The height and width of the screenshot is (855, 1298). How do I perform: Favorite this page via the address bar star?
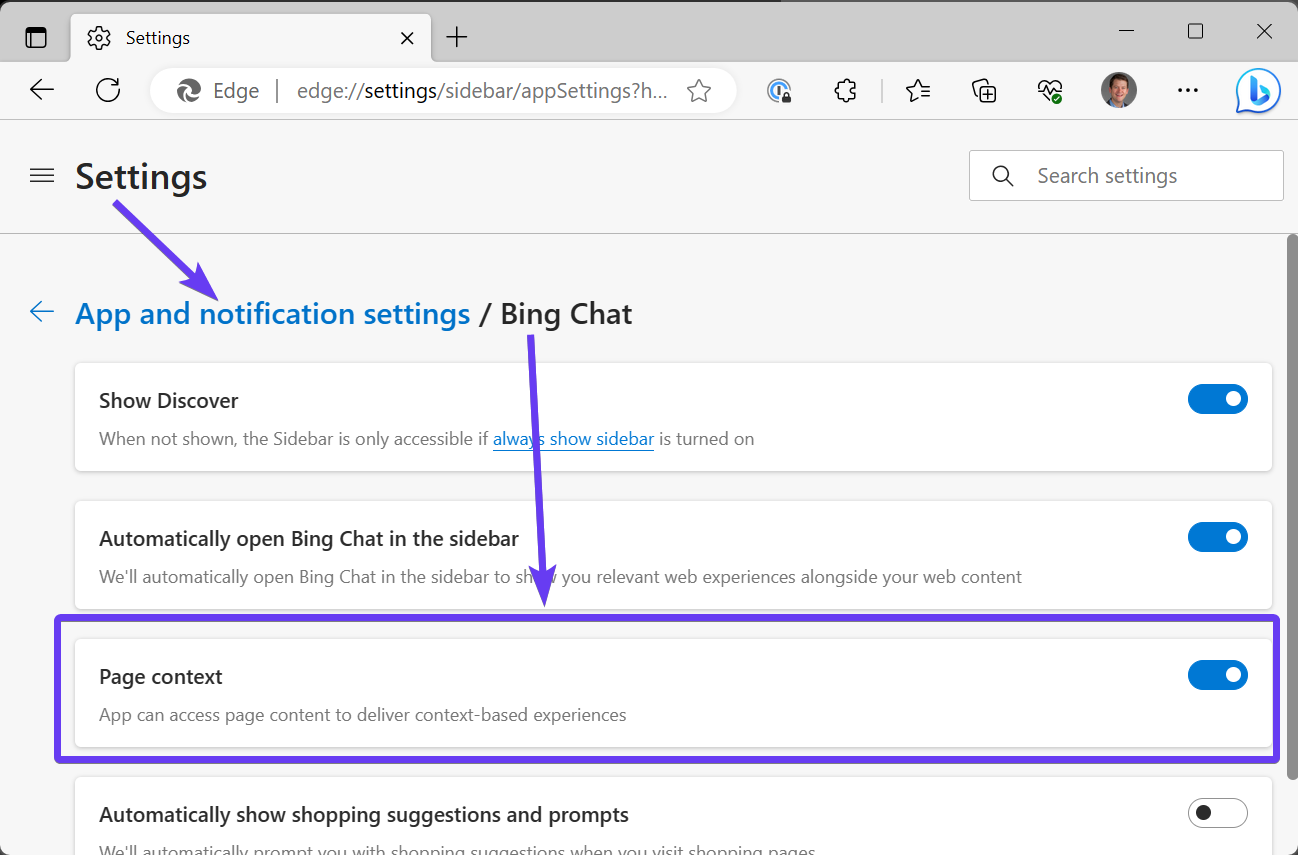point(699,90)
